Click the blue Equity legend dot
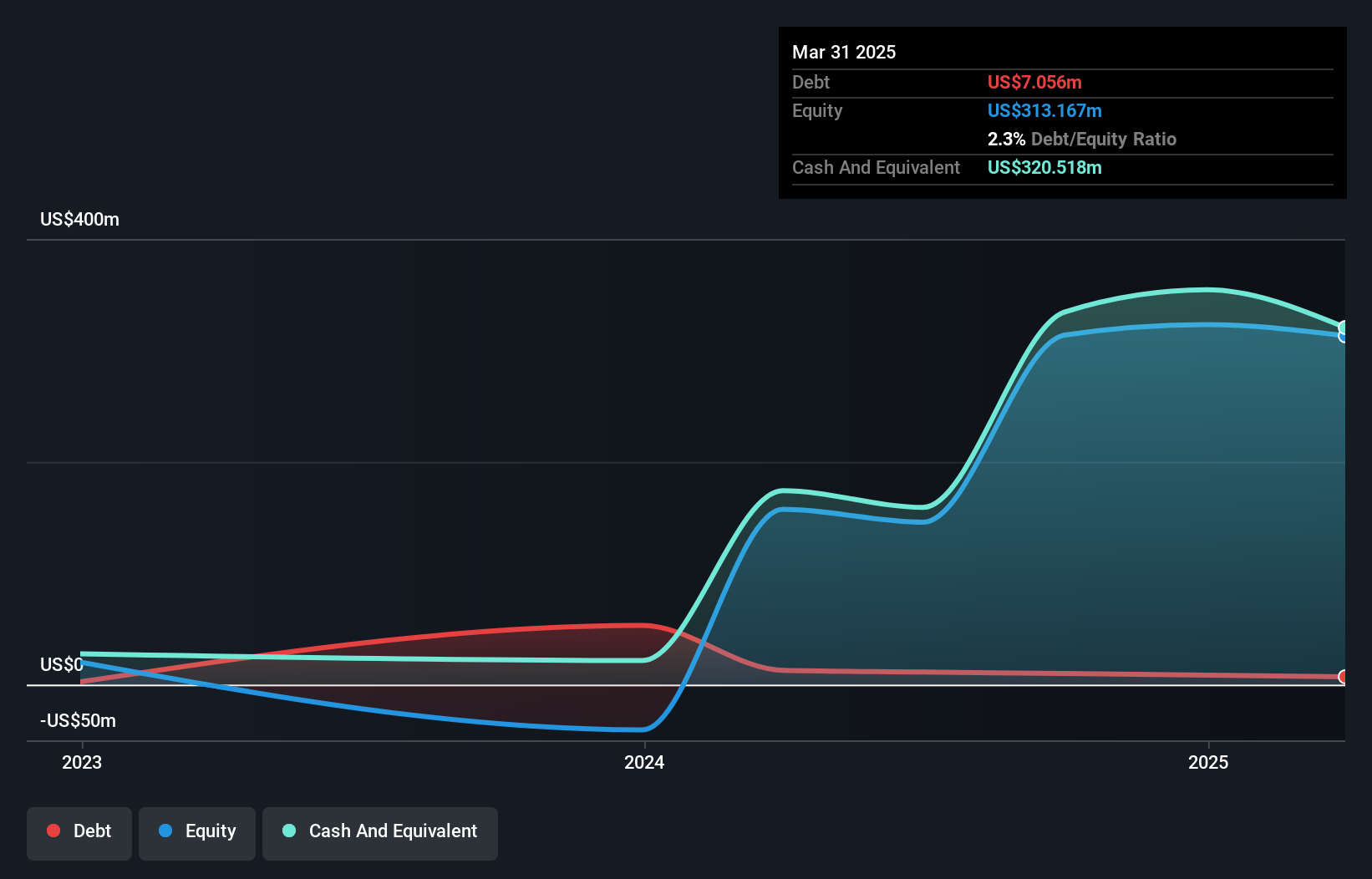The image size is (1372, 879). click(x=165, y=831)
